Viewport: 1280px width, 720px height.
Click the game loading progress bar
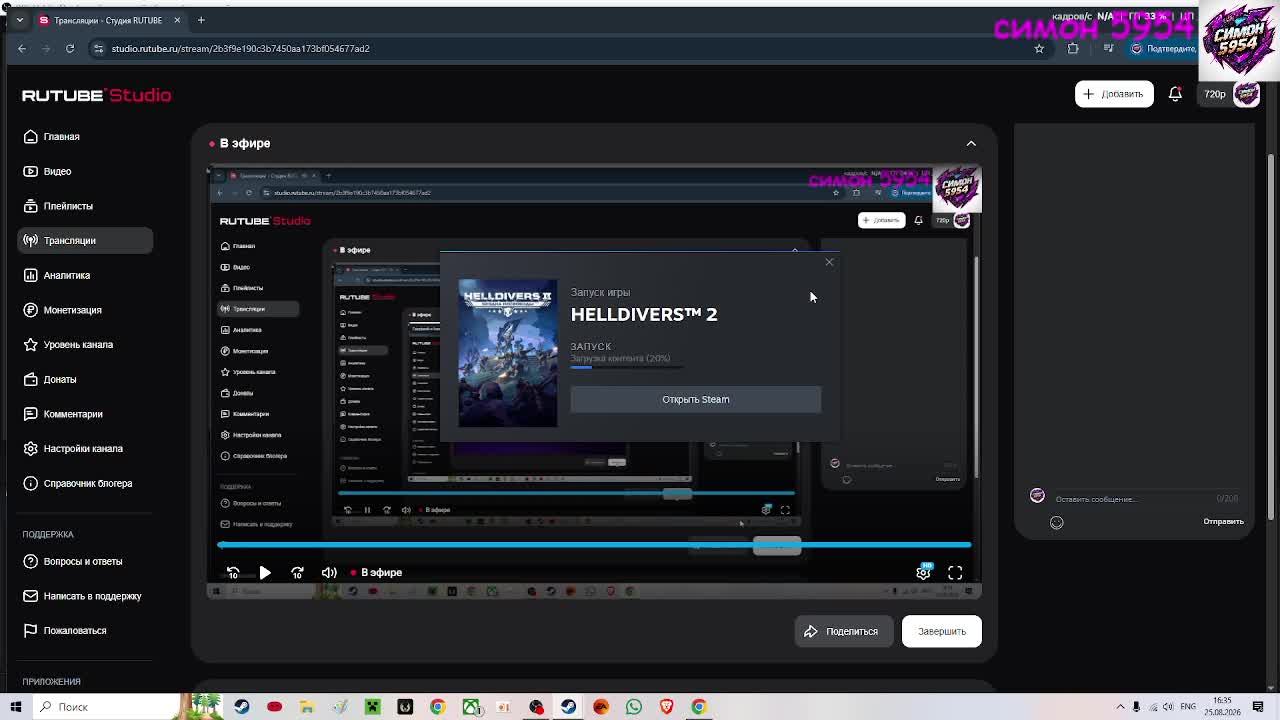tap(628, 367)
